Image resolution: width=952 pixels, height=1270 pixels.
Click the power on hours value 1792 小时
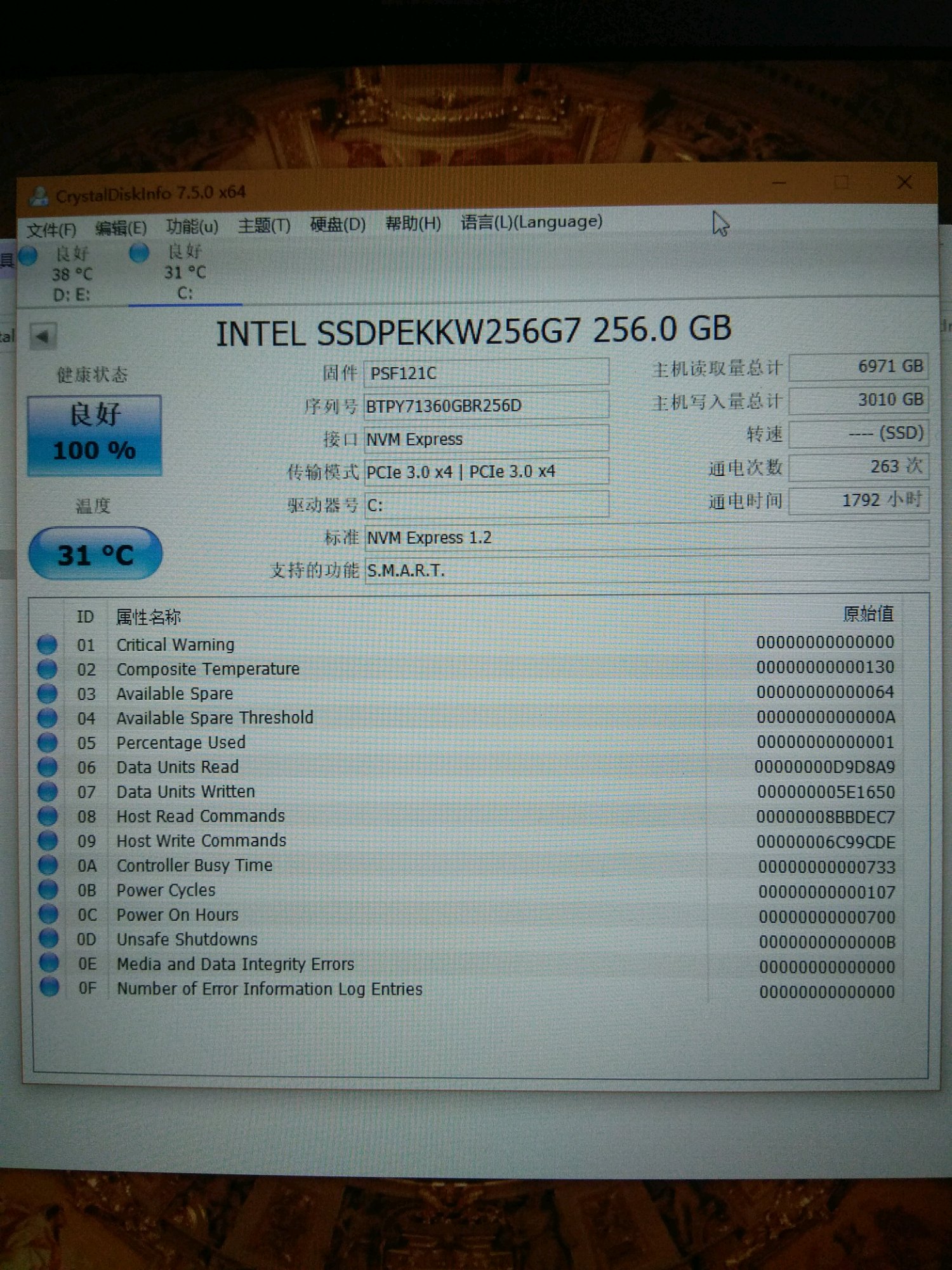(859, 500)
